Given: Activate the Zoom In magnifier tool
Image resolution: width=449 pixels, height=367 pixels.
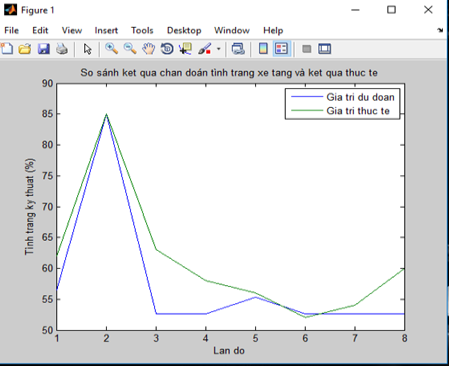Looking at the screenshot, I should pyautogui.click(x=111, y=49).
